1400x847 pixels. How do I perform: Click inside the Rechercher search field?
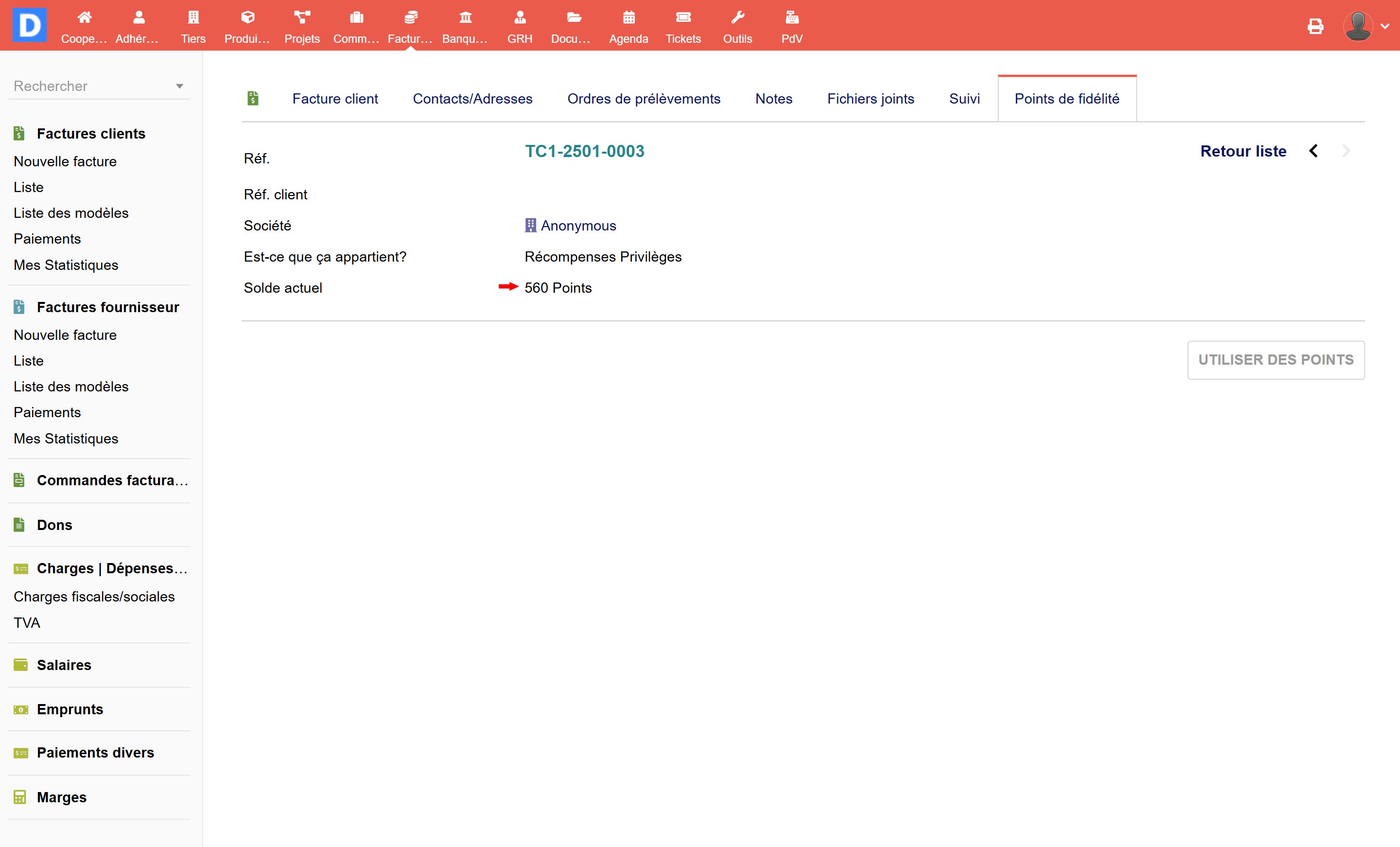pos(85,87)
